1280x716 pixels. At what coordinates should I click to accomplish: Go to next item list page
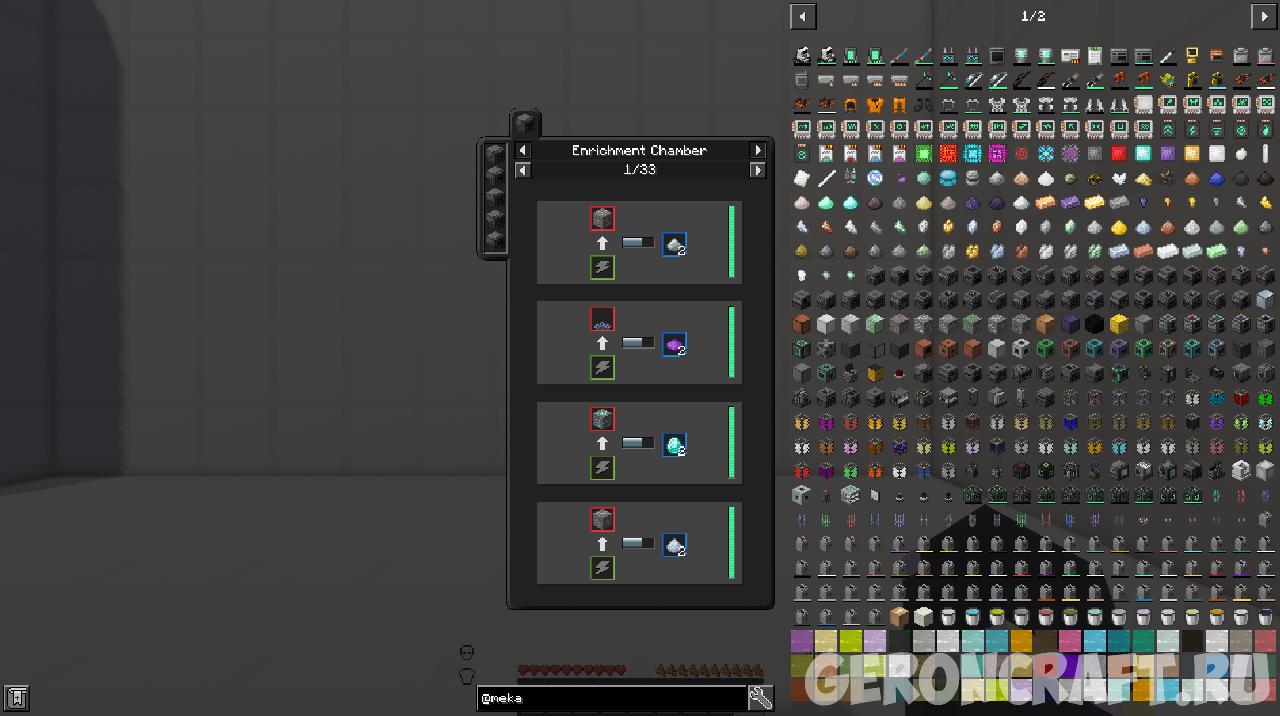coord(1264,16)
